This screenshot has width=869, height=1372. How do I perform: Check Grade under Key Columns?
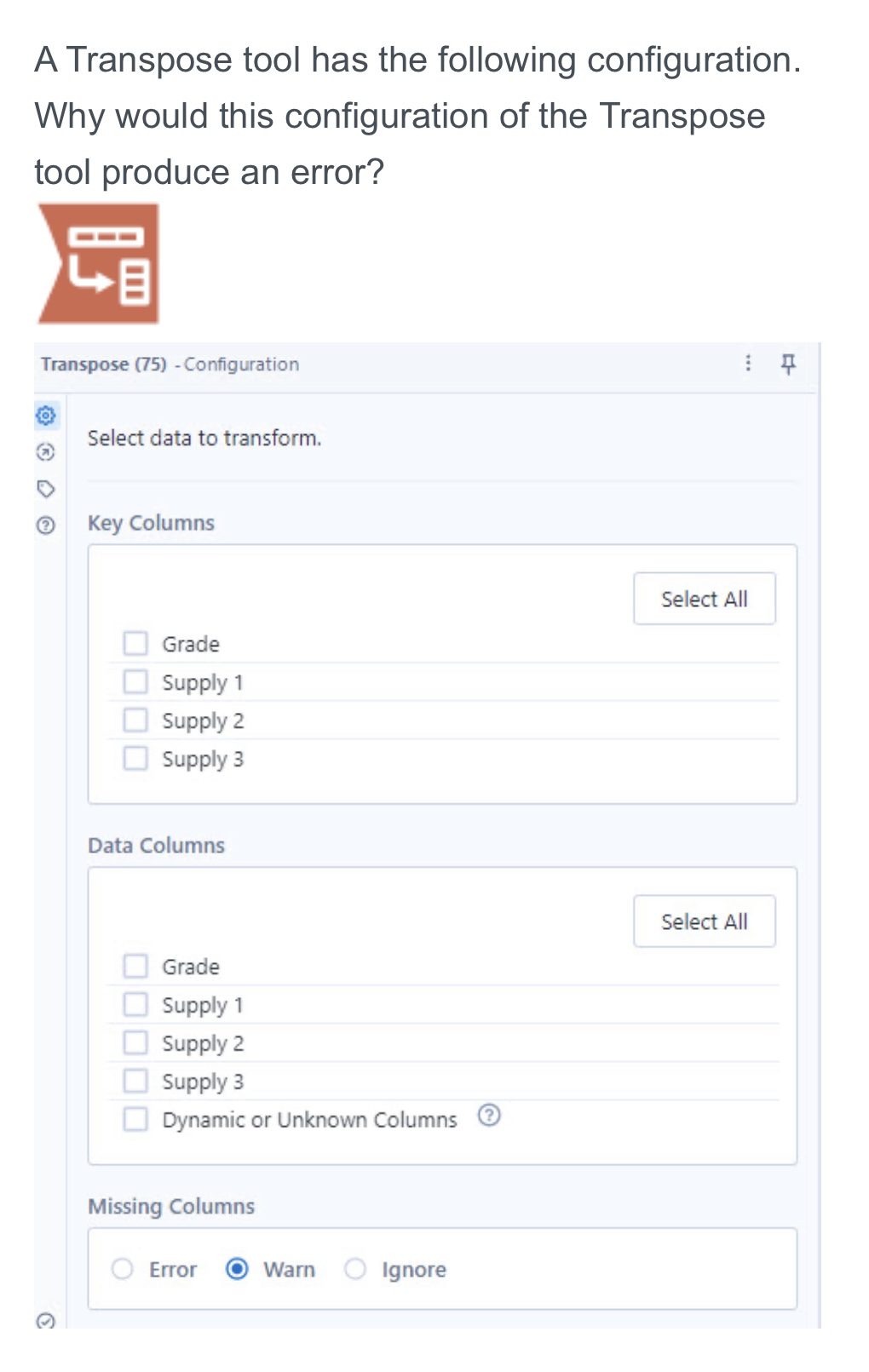[136, 643]
